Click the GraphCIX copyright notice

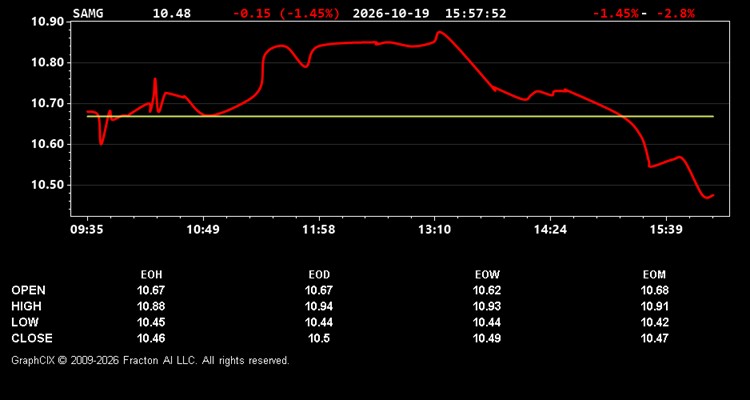150,360
